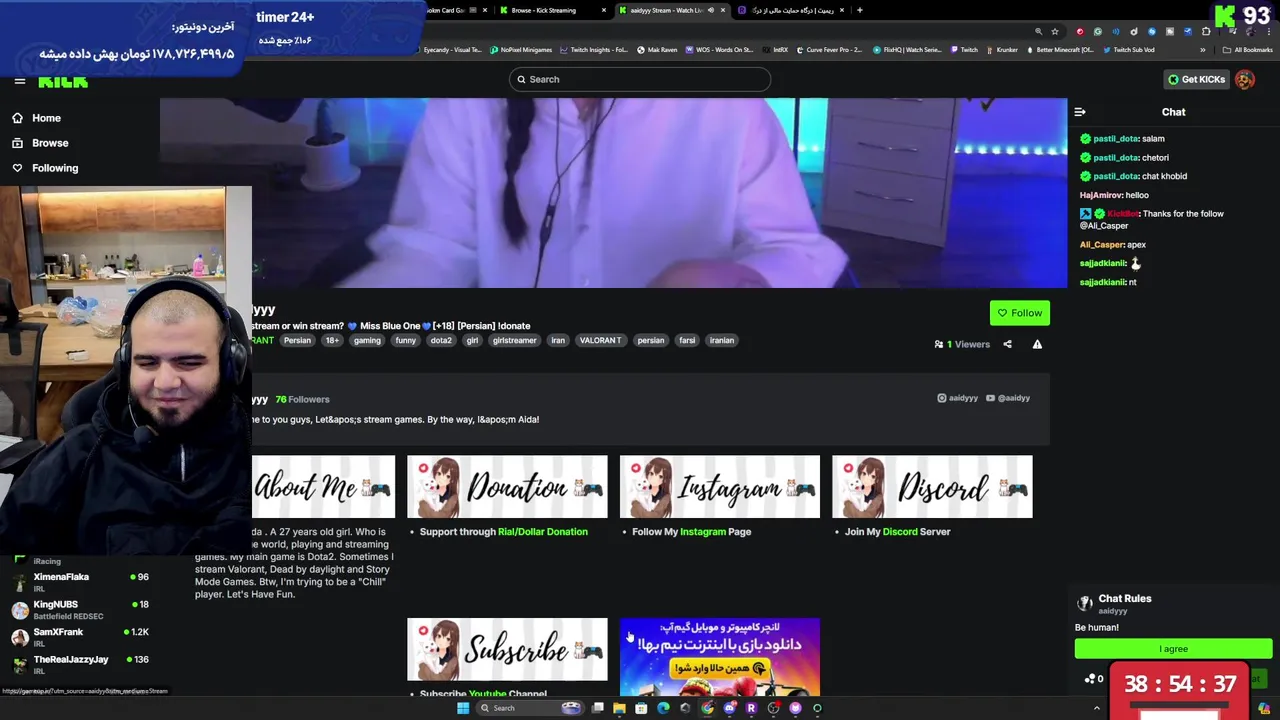Open the Following heart icon

(x=17, y=168)
